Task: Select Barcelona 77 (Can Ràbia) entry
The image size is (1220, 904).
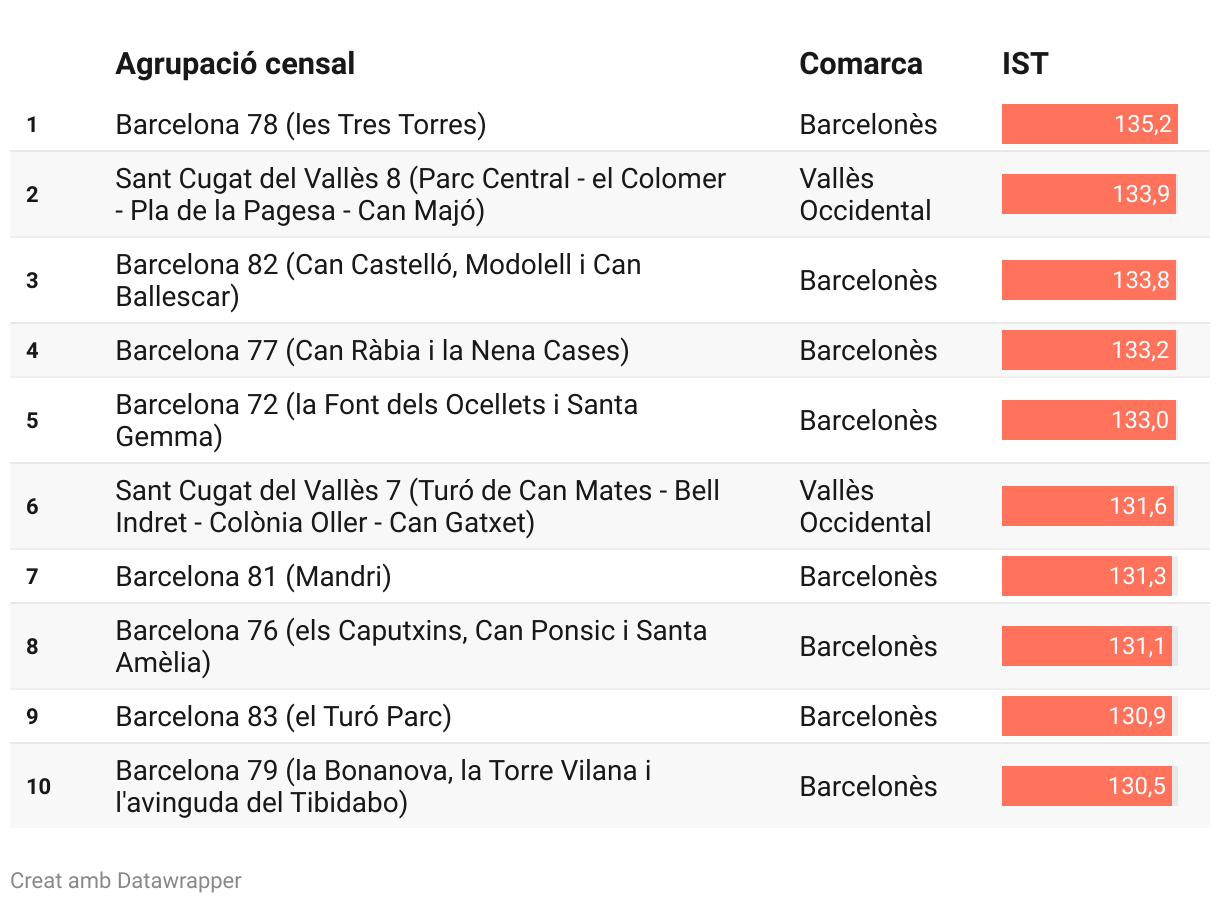Action: [x=372, y=351]
